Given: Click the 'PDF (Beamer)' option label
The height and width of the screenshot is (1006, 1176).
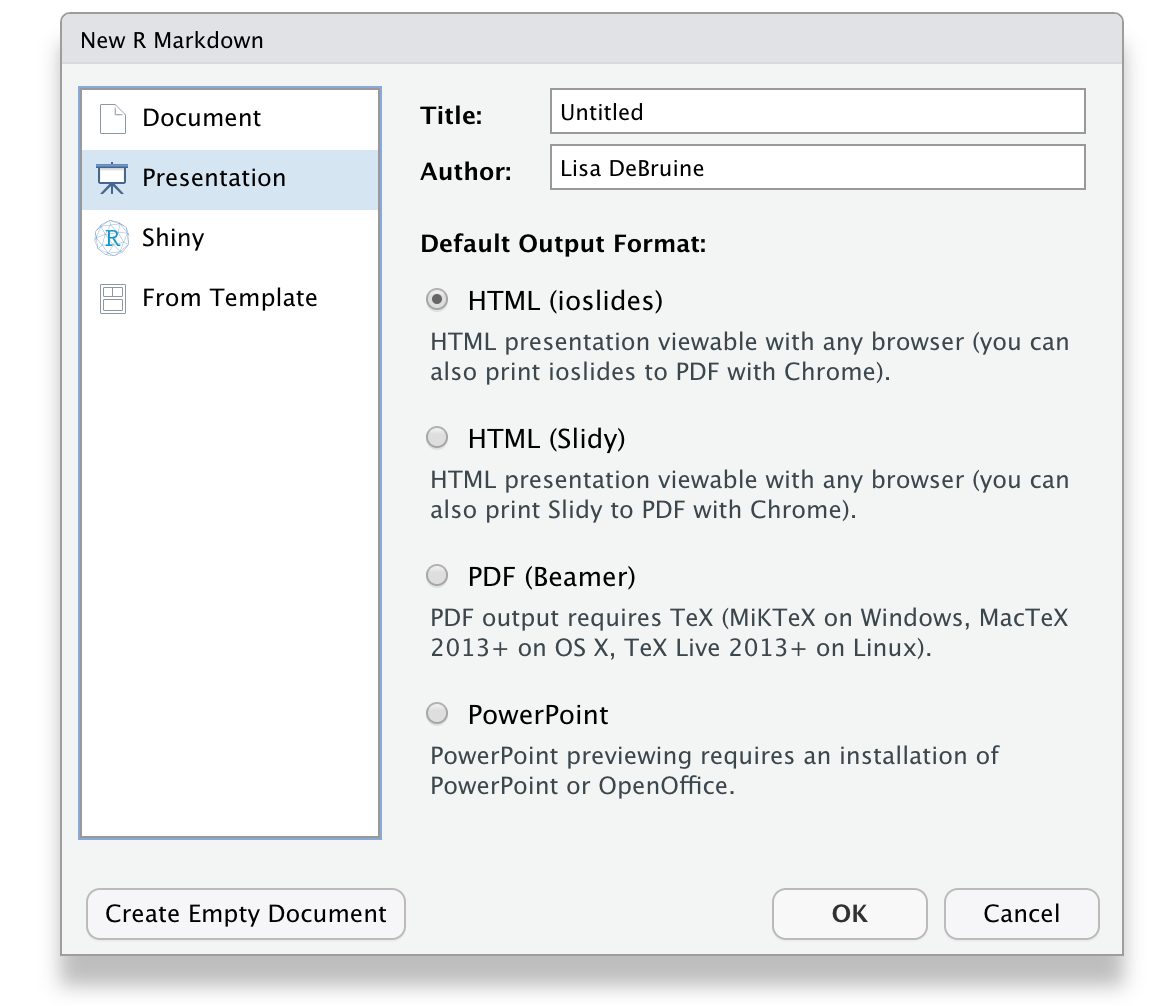Looking at the screenshot, I should point(552,577).
